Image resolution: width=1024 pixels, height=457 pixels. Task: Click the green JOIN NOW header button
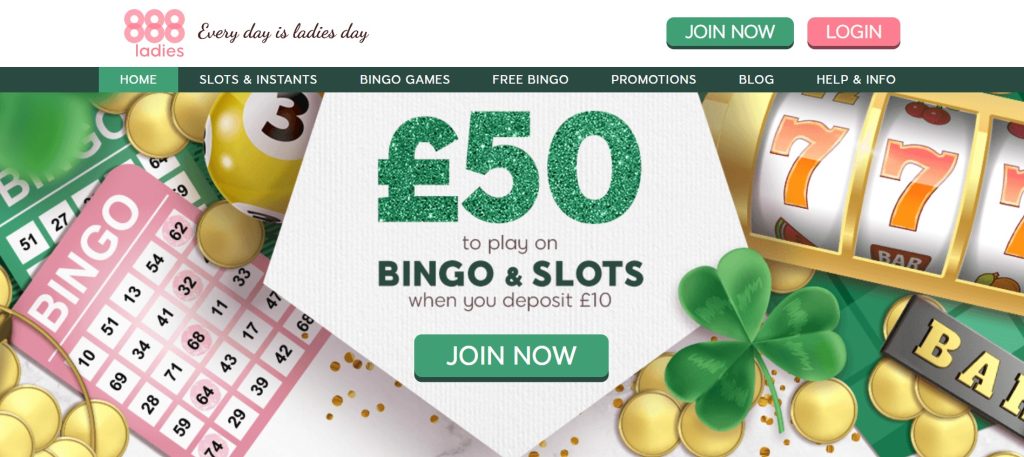coord(729,32)
